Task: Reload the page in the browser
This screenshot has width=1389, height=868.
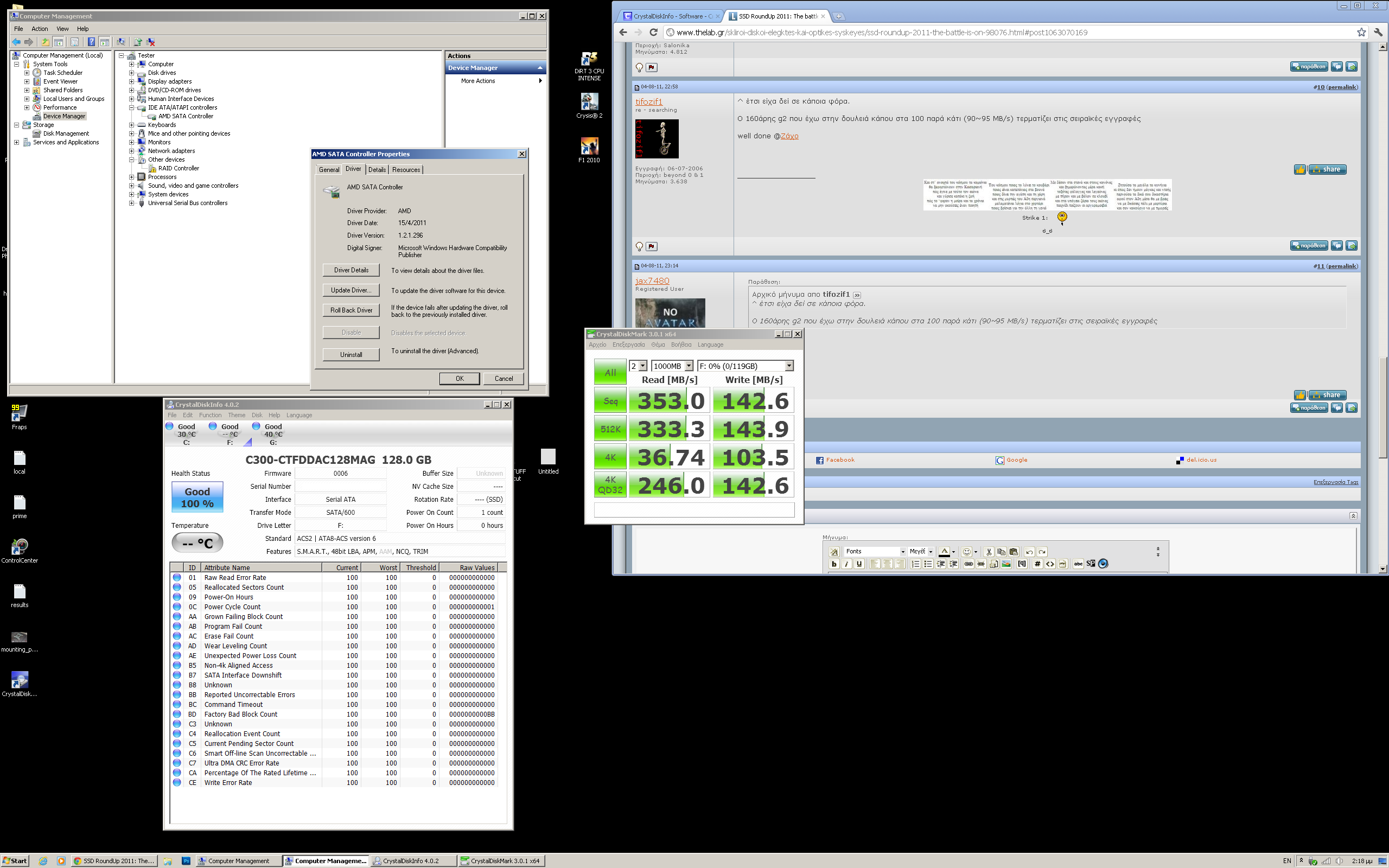Action: (x=653, y=32)
